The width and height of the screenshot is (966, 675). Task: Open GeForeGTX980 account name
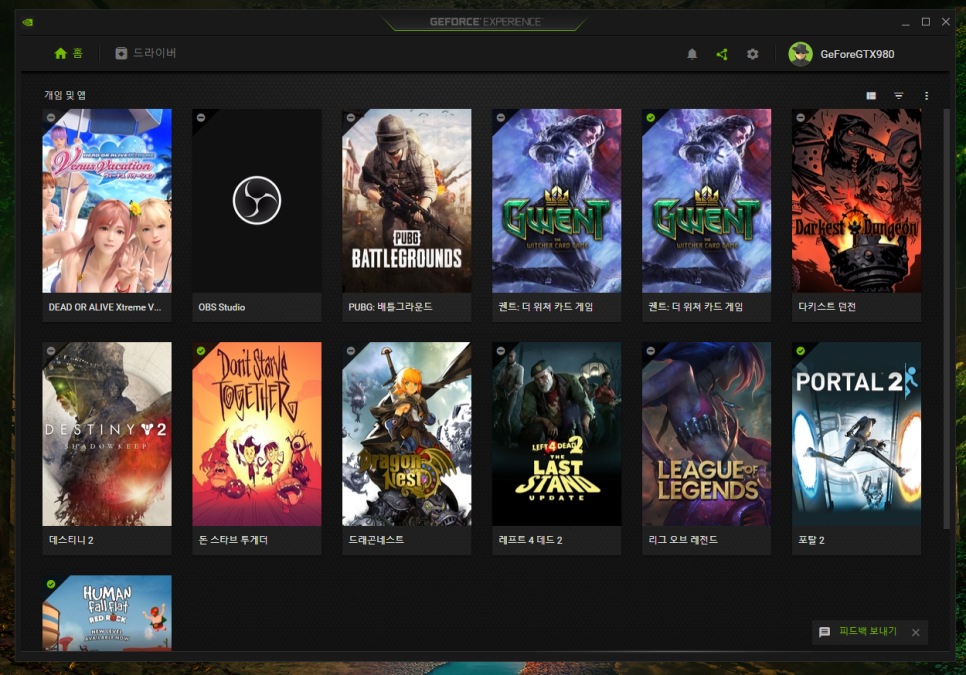coord(857,54)
